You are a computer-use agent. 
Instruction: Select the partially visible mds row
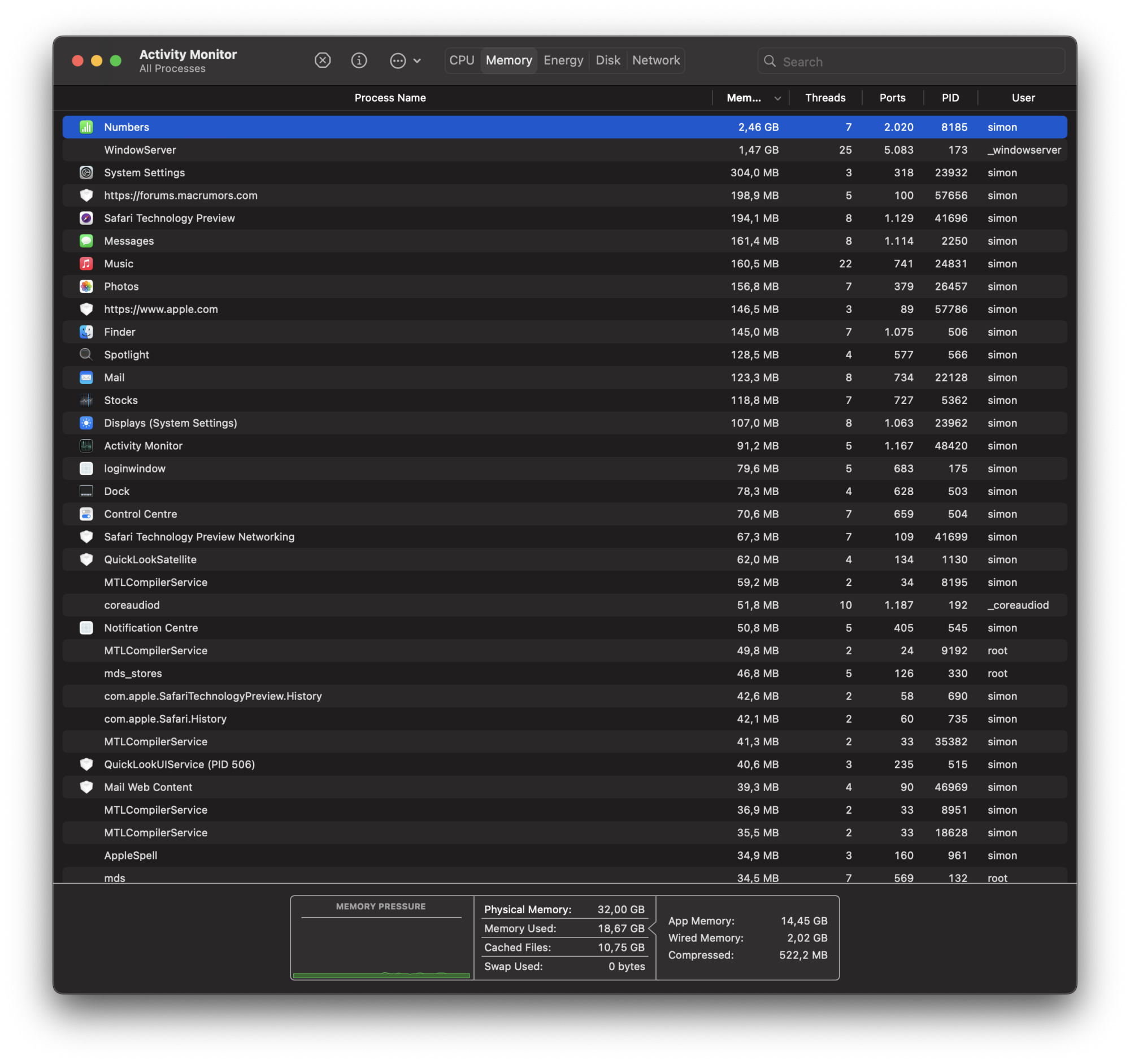point(564,875)
